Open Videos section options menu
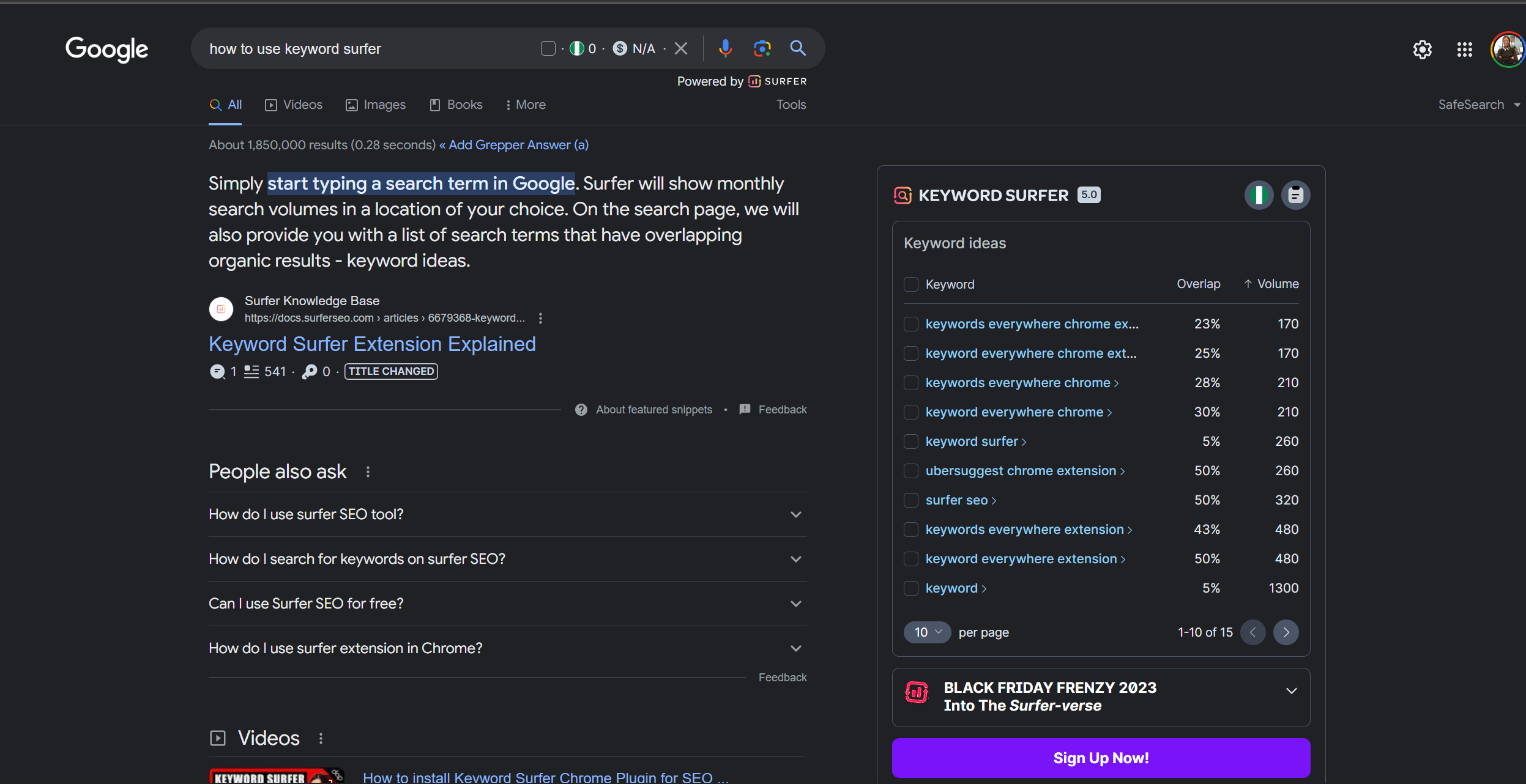The width and height of the screenshot is (1526, 784). click(x=321, y=738)
